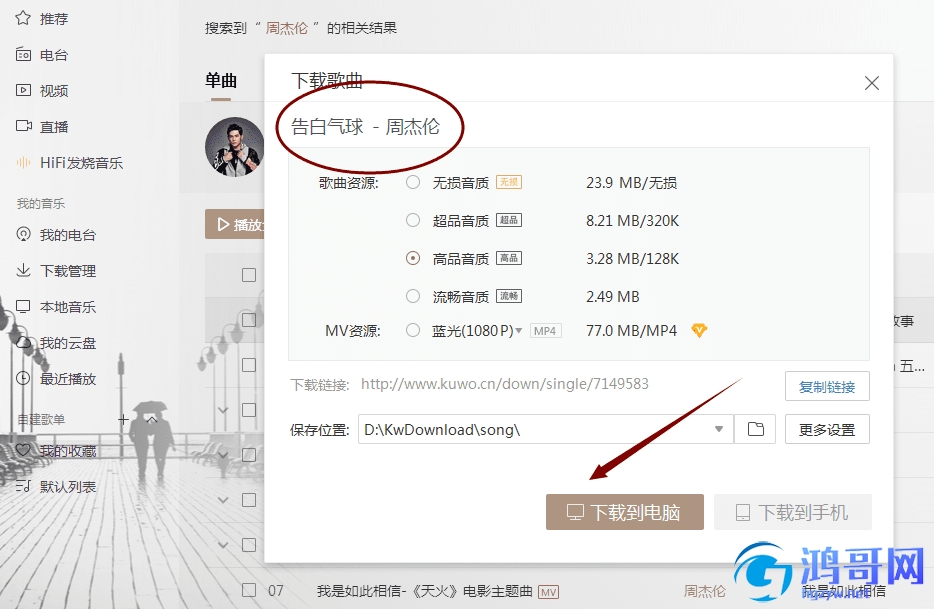Viewport: 934px width, 609px height.
Task: Click the 超品 quality badge
Action: tap(509, 220)
